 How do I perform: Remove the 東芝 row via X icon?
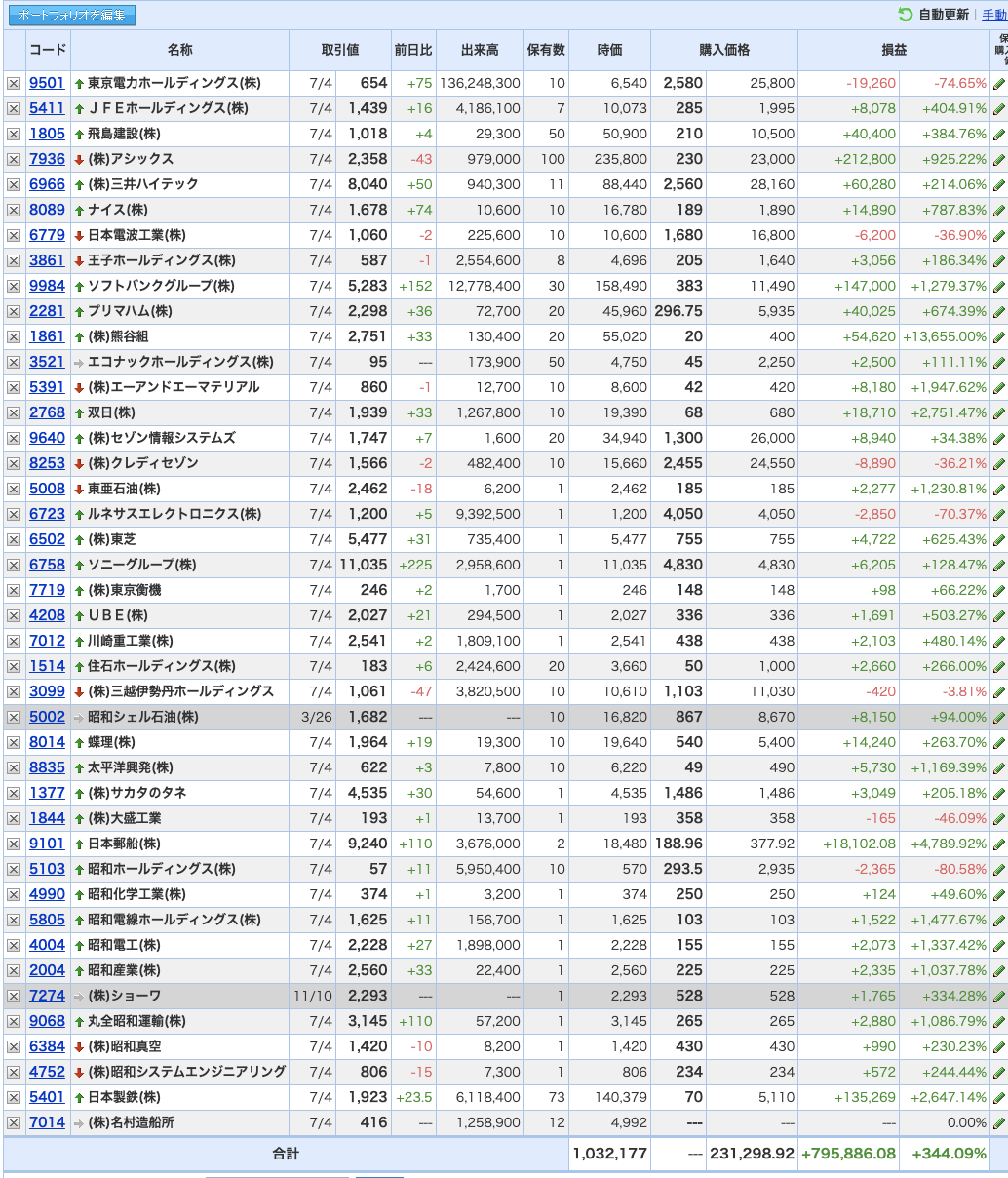[14, 539]
